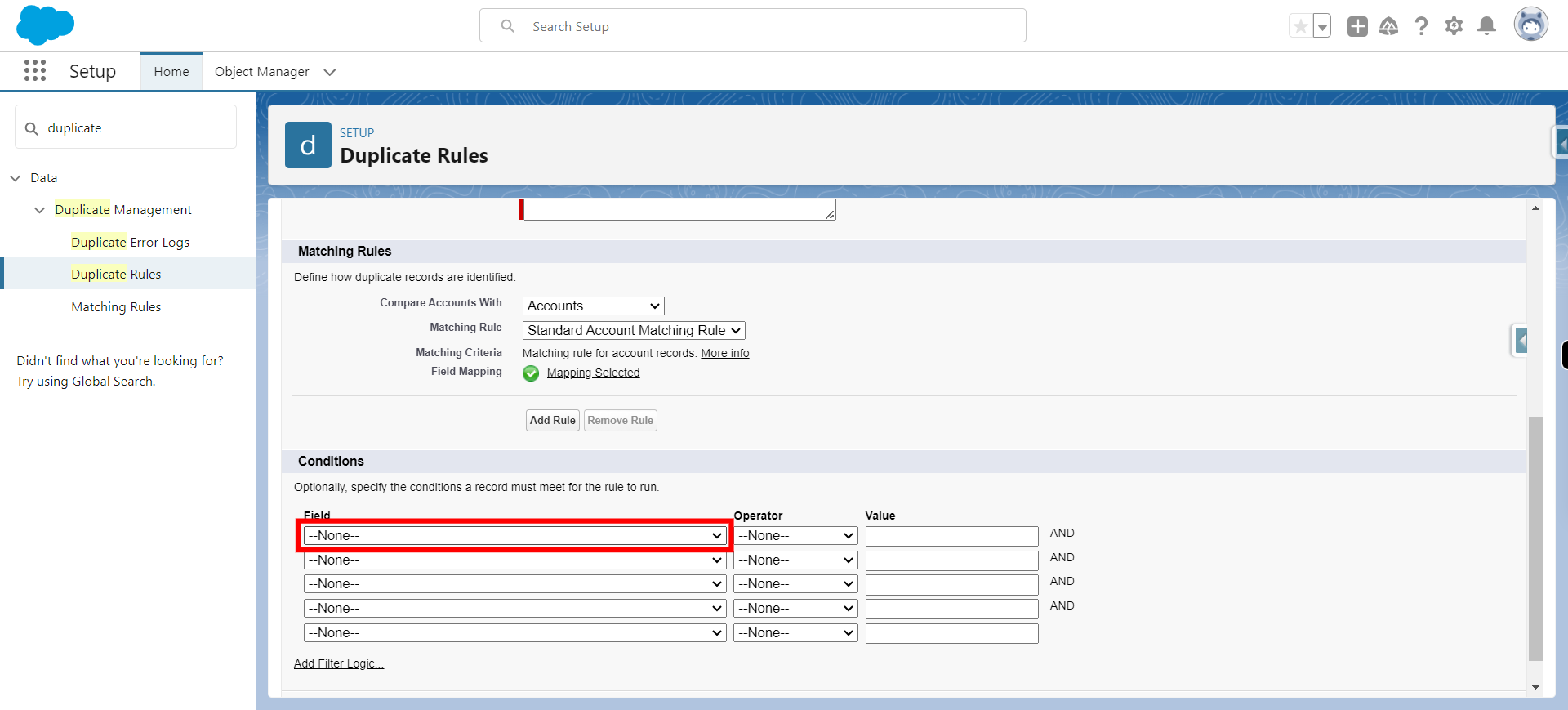The width and height of the screenshot is (1568, 710).
Task: Open the global actions plus icon
Action: pyautogui.click(x=1357, y=26)
